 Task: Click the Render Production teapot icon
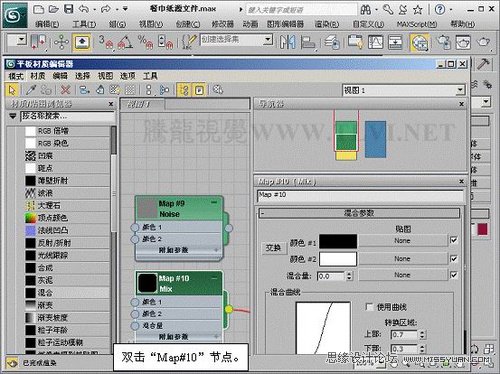pos(484,42)
